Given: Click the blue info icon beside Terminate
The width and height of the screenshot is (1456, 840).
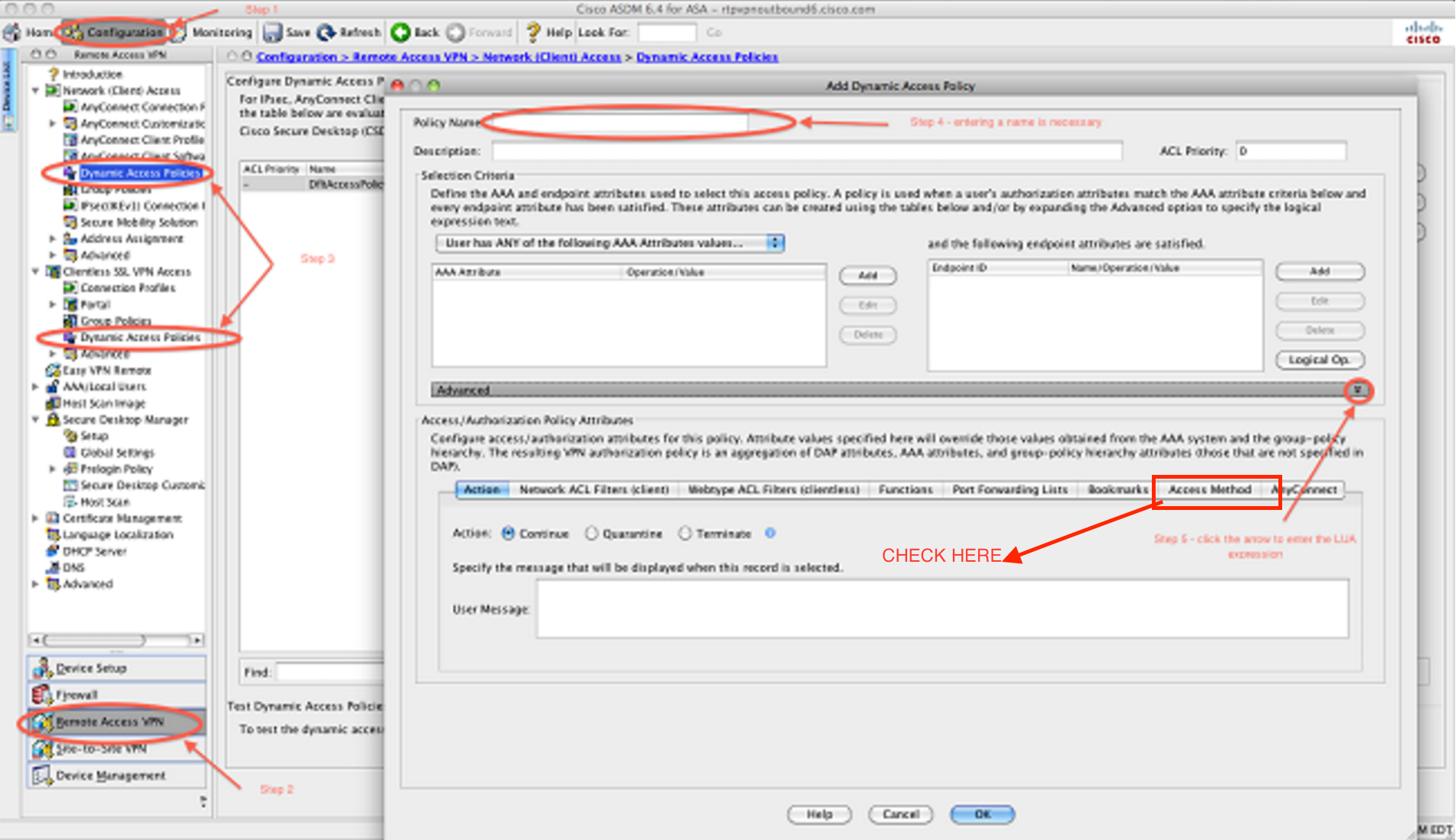Looking at the screenshot, I should coord(771,533).
